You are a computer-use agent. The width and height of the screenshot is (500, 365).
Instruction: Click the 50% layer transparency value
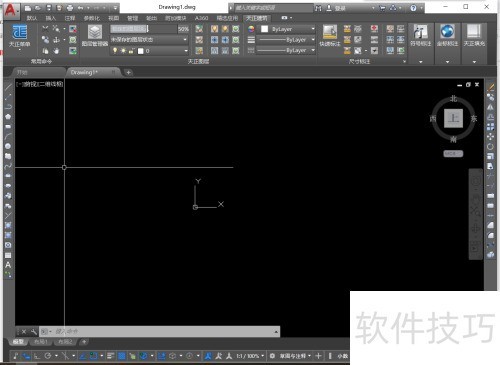[x=183, y=29]
